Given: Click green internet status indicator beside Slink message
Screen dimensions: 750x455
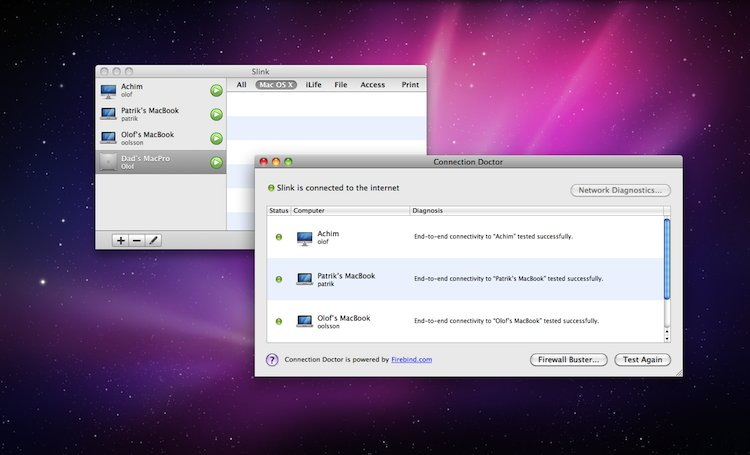Looking at the screenshot, I should point(271,188).
